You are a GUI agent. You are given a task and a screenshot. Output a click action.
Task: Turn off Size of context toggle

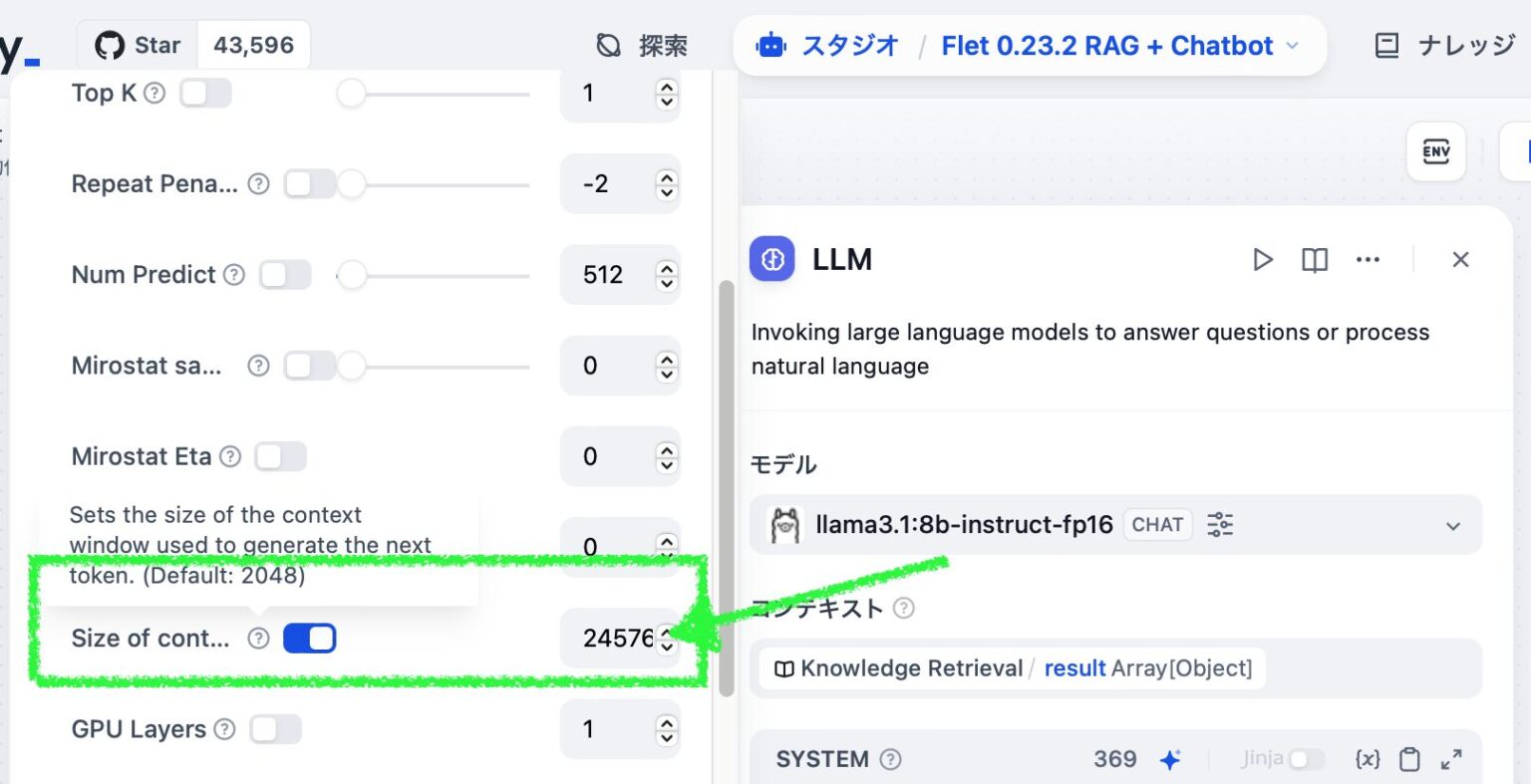tap(309, 639)
